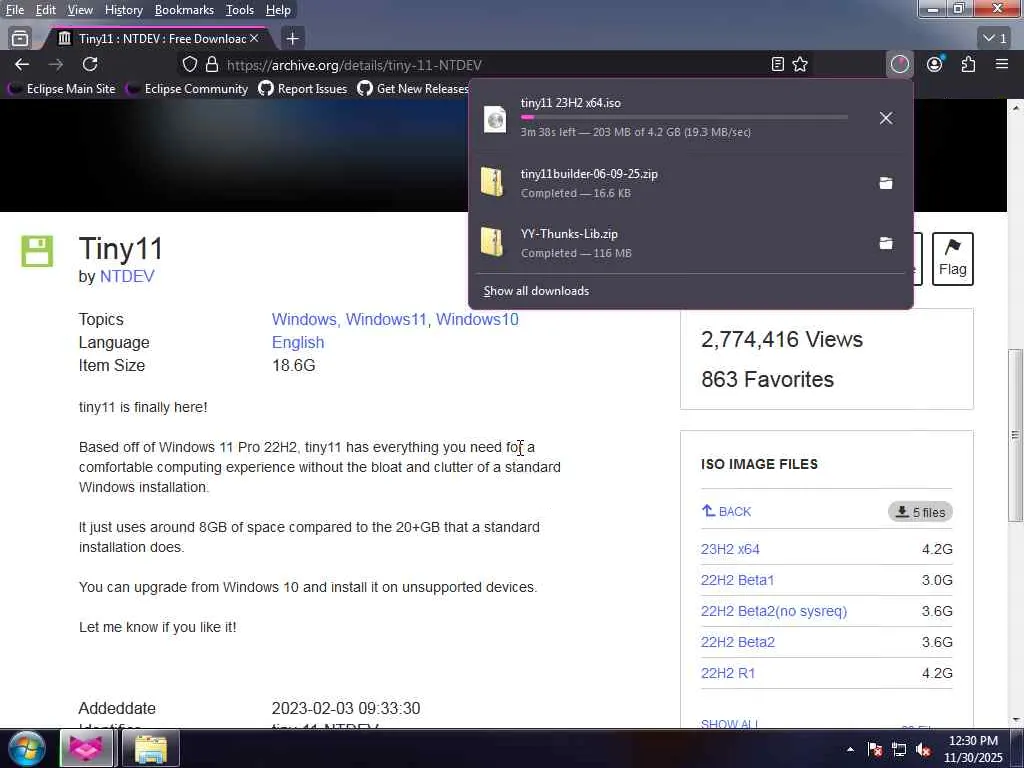
Task: Click the site padlock security icon
Action: pos(212,64)
